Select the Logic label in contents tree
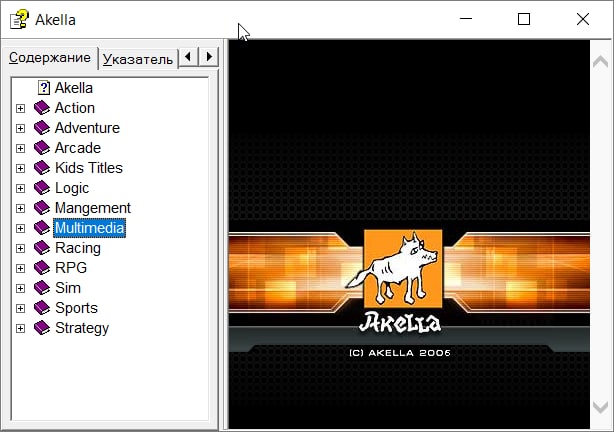Viewport: 614px width, 432px height. coord(72,188)
